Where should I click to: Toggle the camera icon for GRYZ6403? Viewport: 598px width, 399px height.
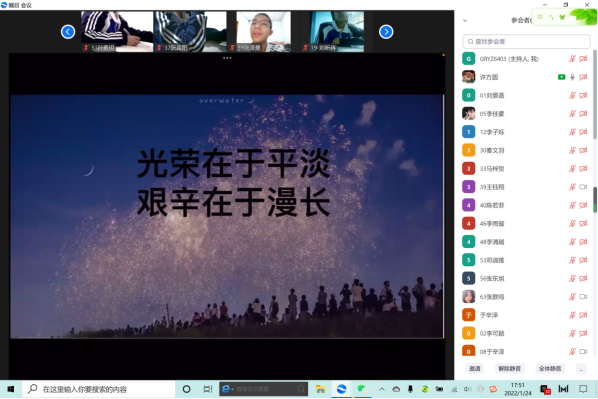[x=583, y=59]
